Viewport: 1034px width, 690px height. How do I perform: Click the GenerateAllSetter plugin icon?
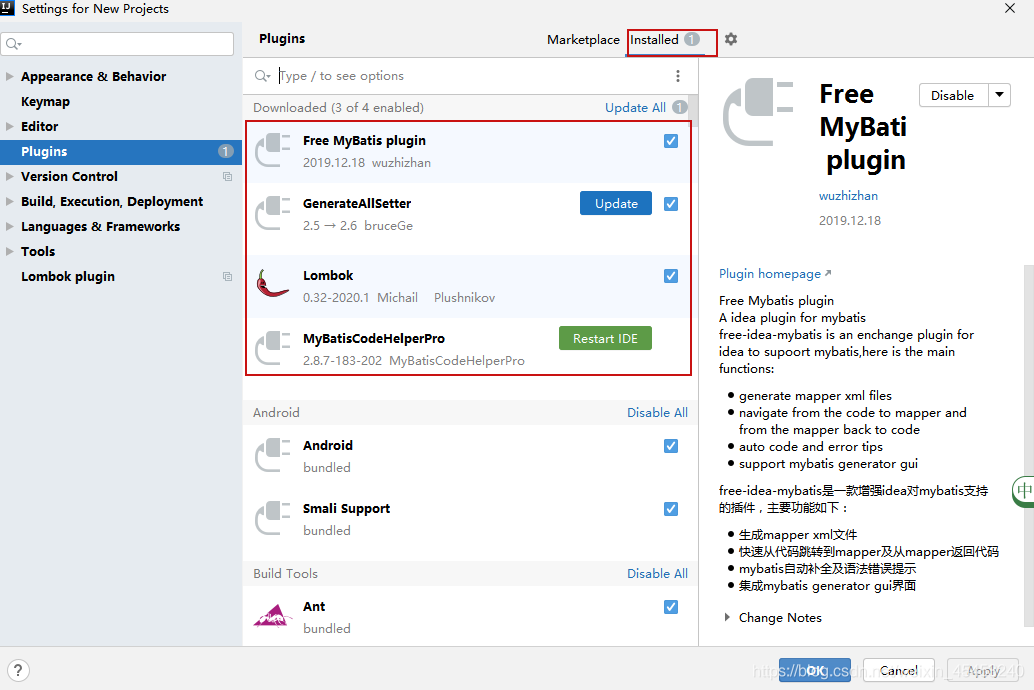click(273, 213)
